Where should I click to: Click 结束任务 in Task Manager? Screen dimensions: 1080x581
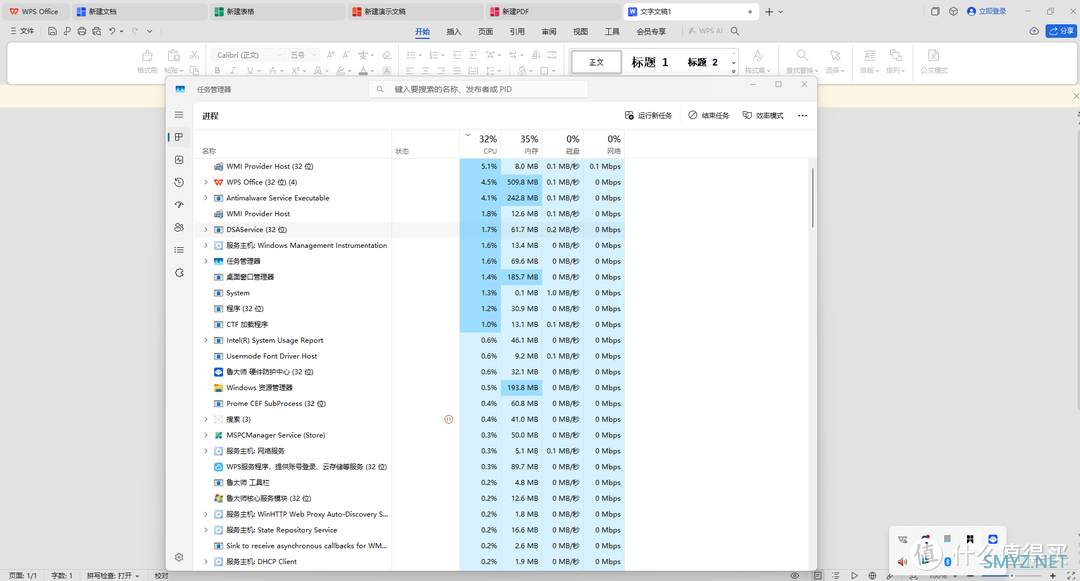pyautogui.click(x=709, y=116)
